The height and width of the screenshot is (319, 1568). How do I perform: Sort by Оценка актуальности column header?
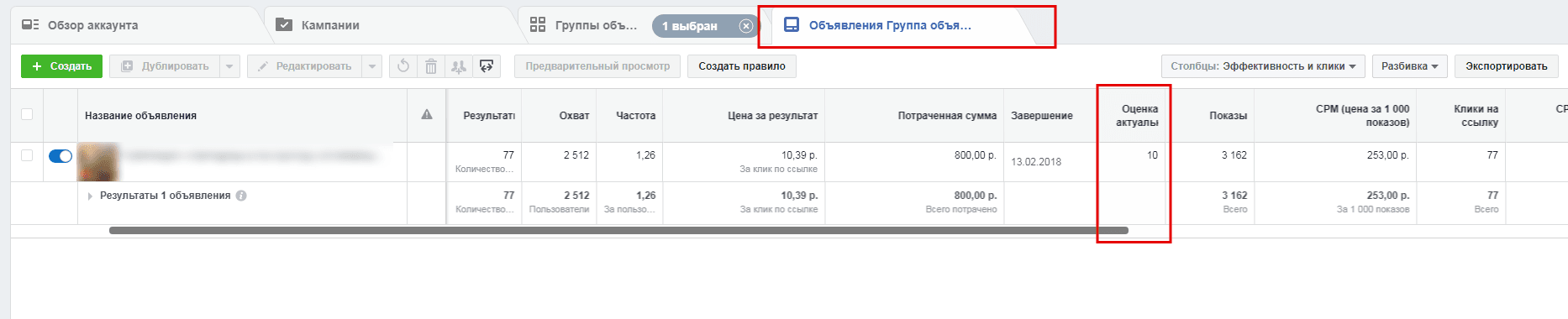[x=1137, y=116]
